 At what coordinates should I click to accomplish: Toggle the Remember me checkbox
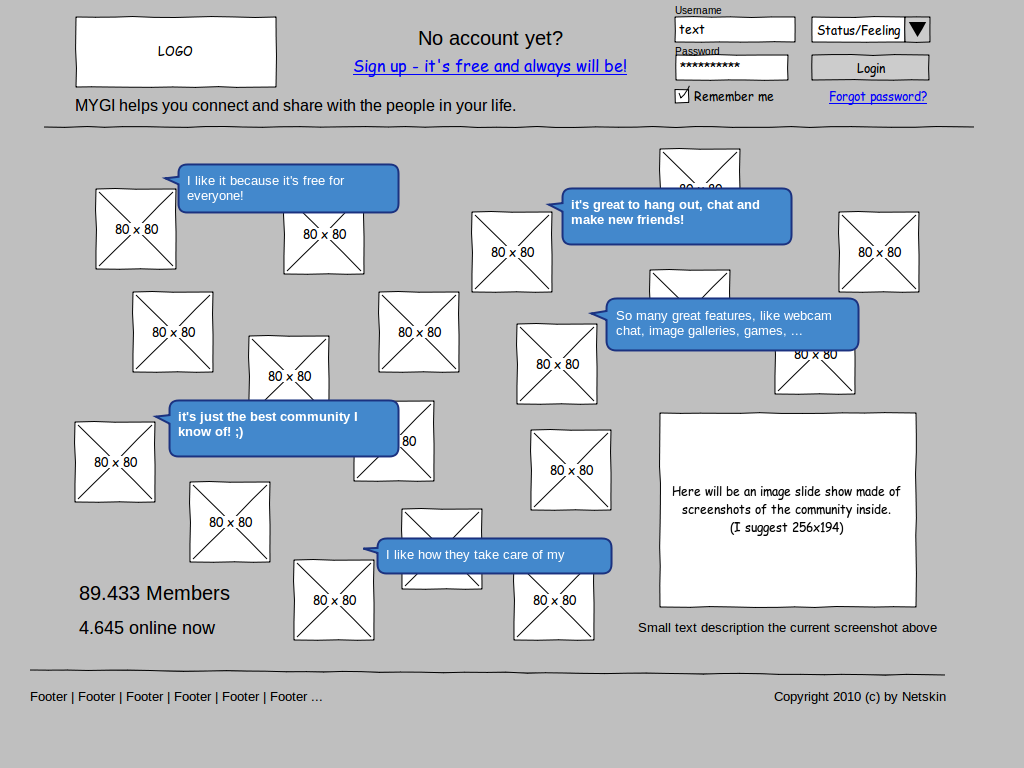pyautogui.click(x=683, y=96)
